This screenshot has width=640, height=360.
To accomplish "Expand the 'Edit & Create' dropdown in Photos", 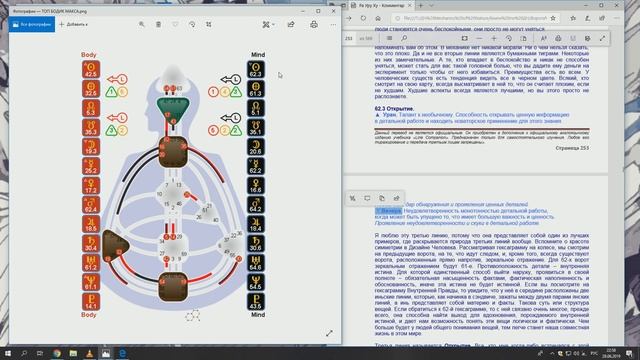I will [268, 24].
